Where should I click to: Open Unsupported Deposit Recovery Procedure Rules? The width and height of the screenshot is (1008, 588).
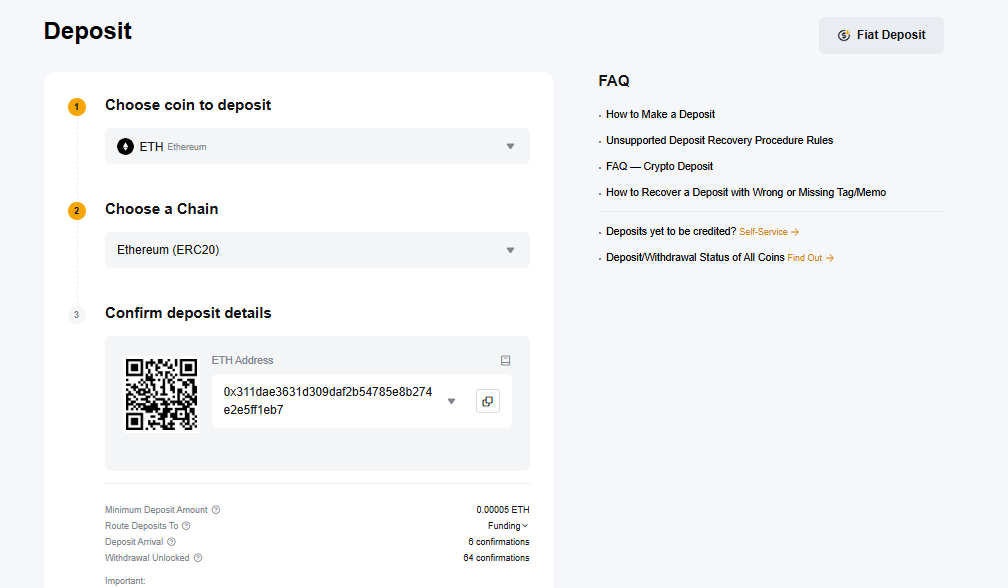coord(719,140)
